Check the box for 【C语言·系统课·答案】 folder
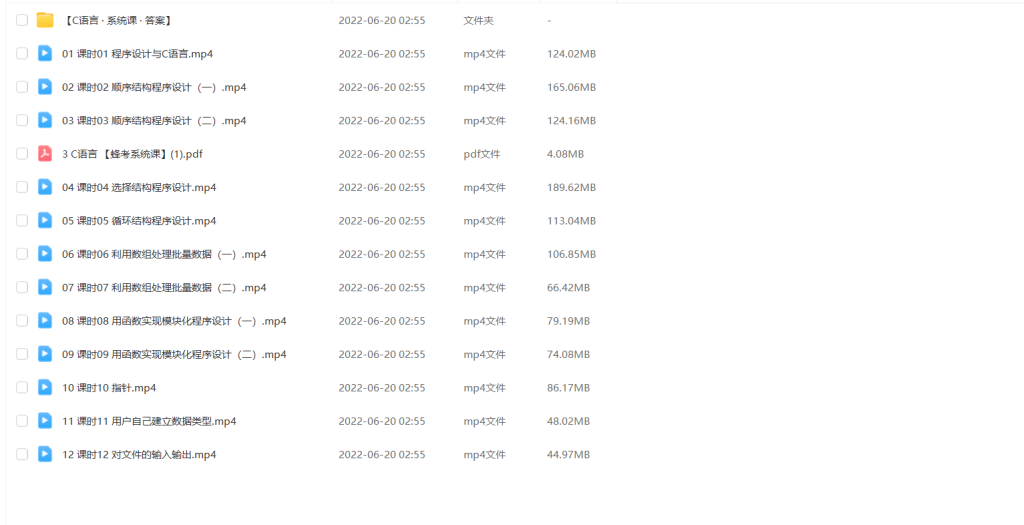This screenshot has width=1024, height=525. 22,20
